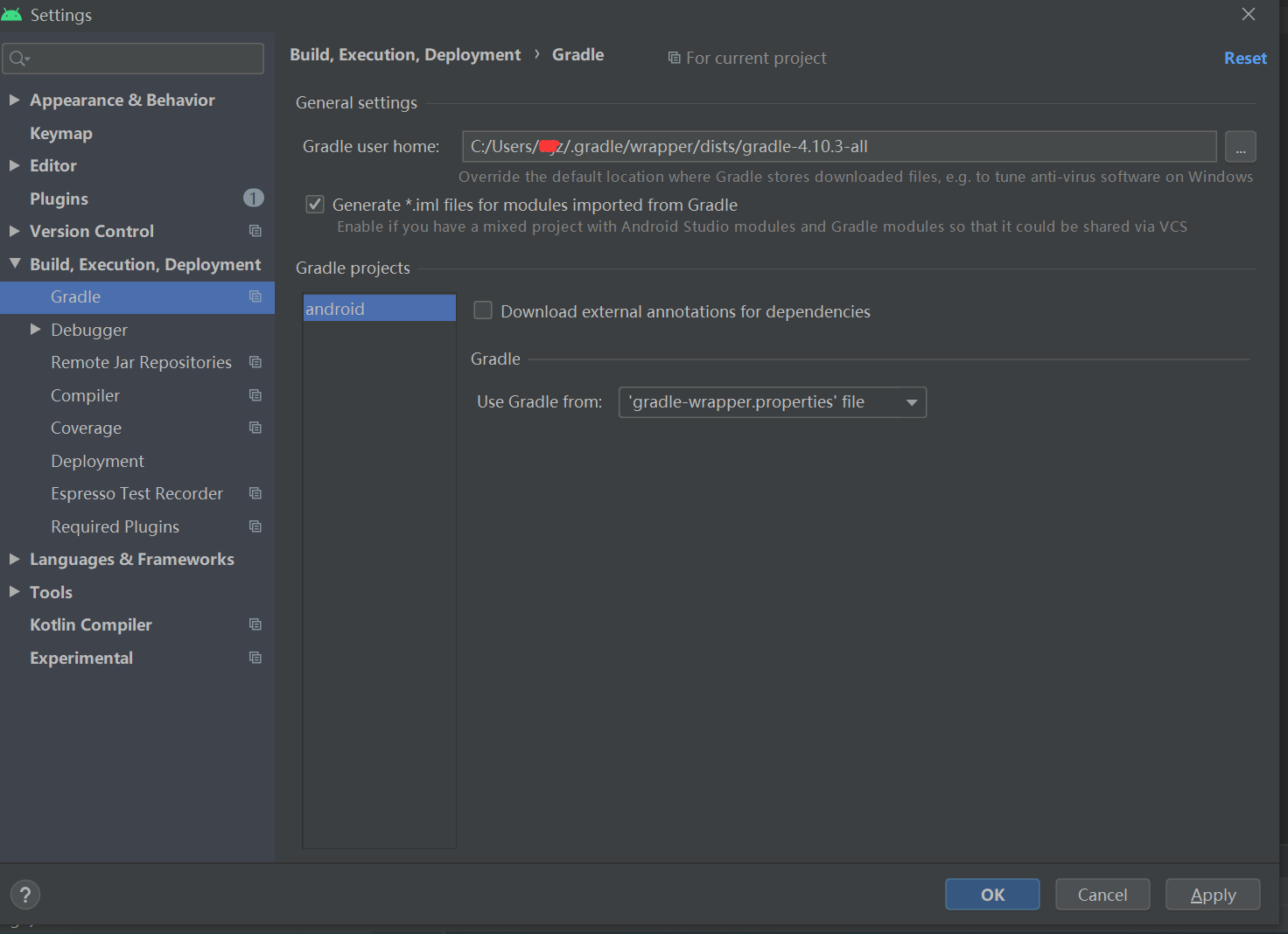Viewport: 1288px width, 934px height.
Task: Open Espresso Test Recorder settings
Action: (x=137, y=493)
